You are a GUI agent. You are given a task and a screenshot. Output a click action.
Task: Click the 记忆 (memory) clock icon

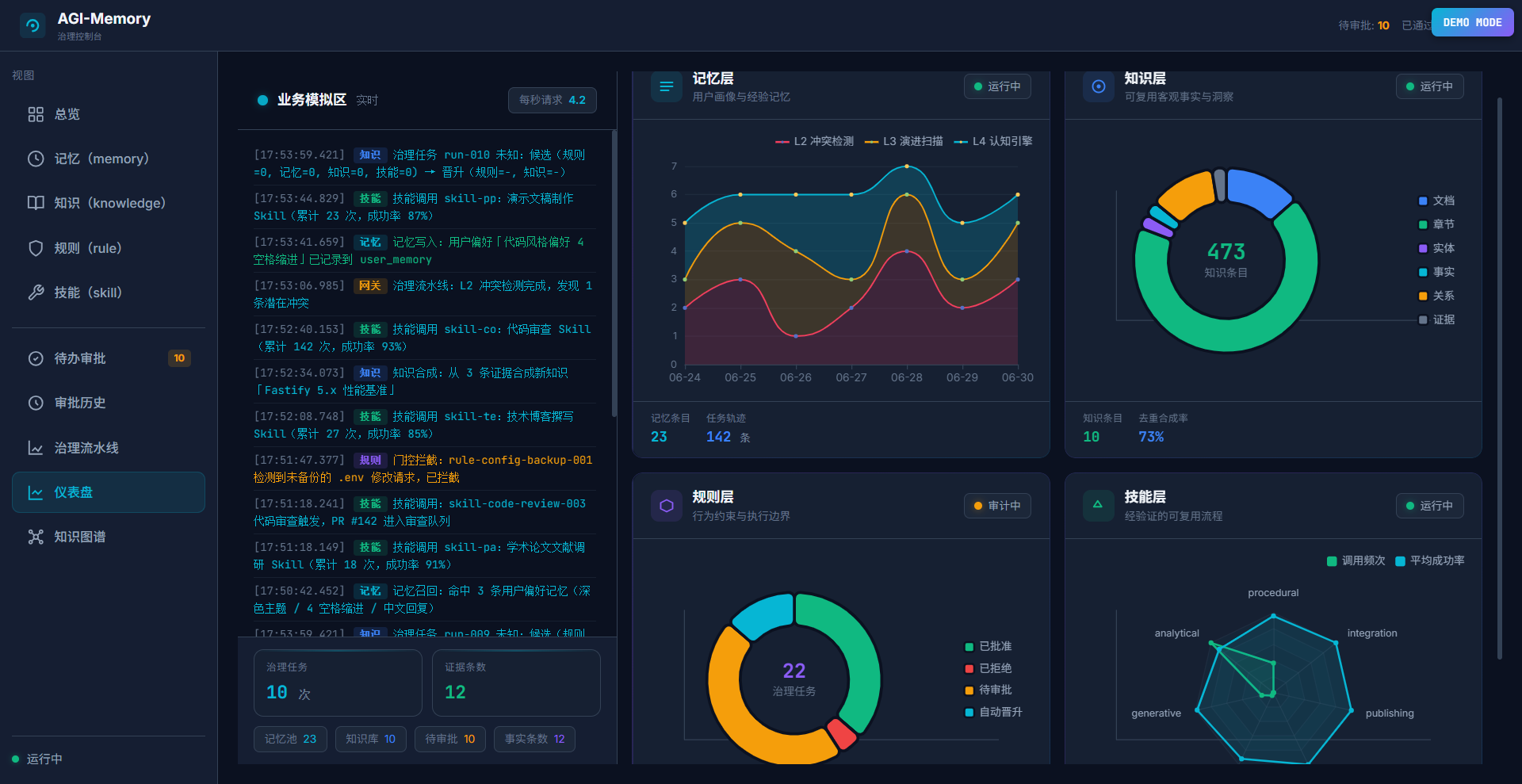pyautogui.click(x=36, y=159)
